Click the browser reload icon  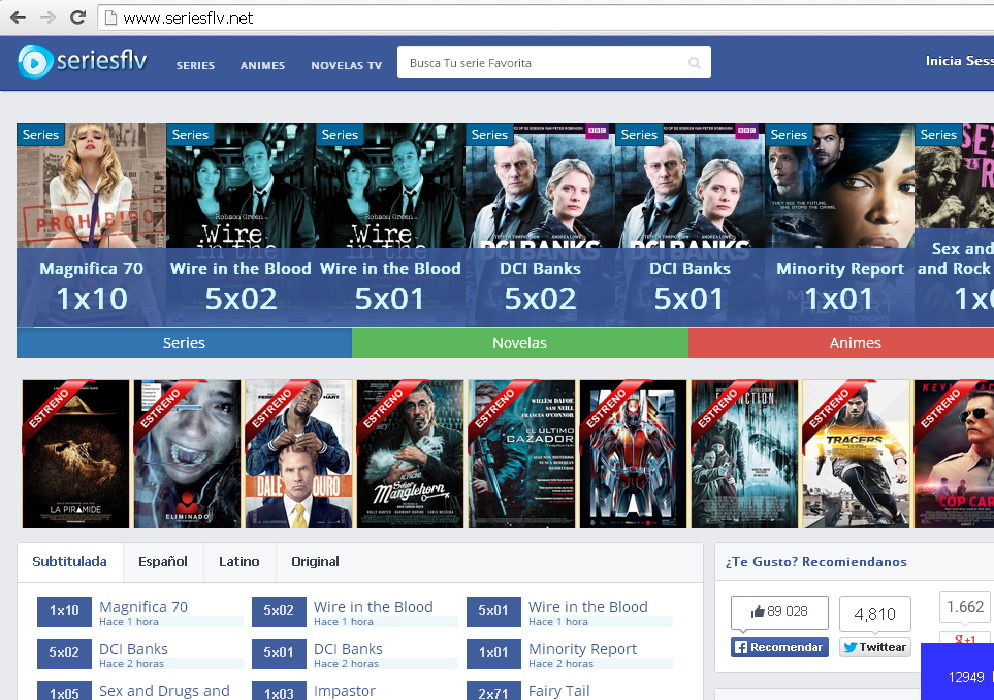point(77,17)
